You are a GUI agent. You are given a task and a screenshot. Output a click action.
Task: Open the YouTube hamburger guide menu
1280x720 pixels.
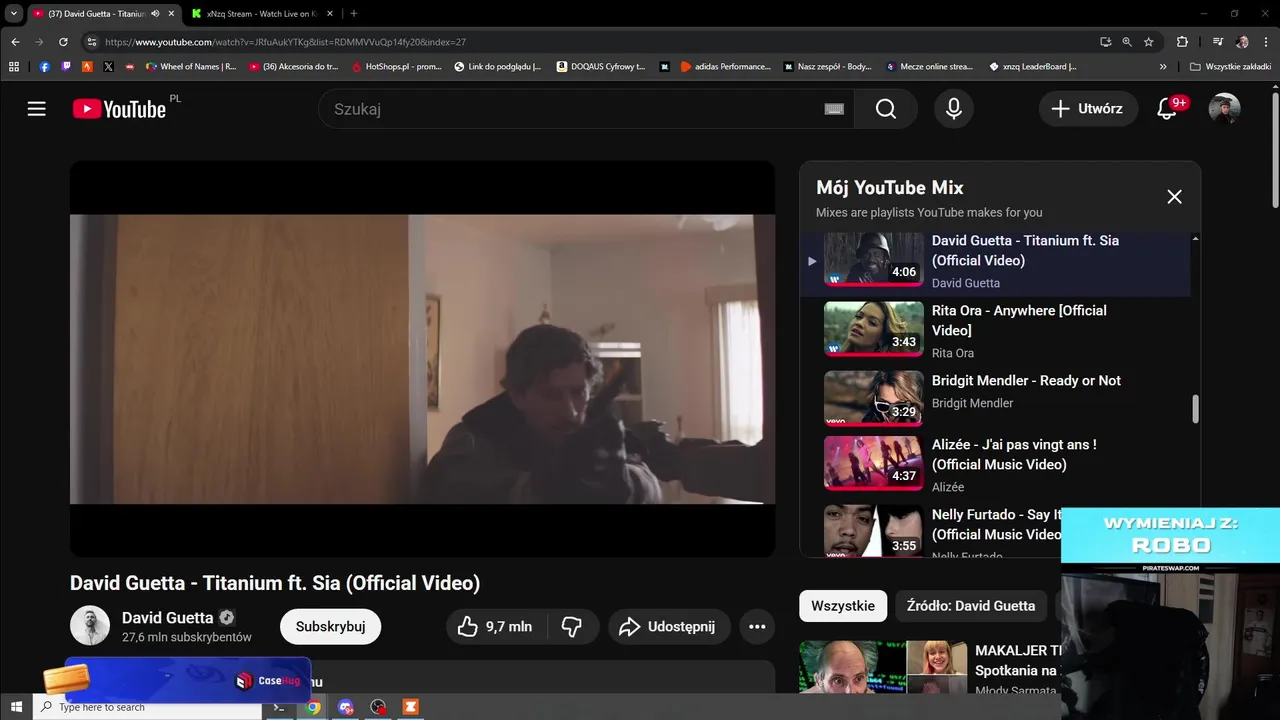point(37,109)
